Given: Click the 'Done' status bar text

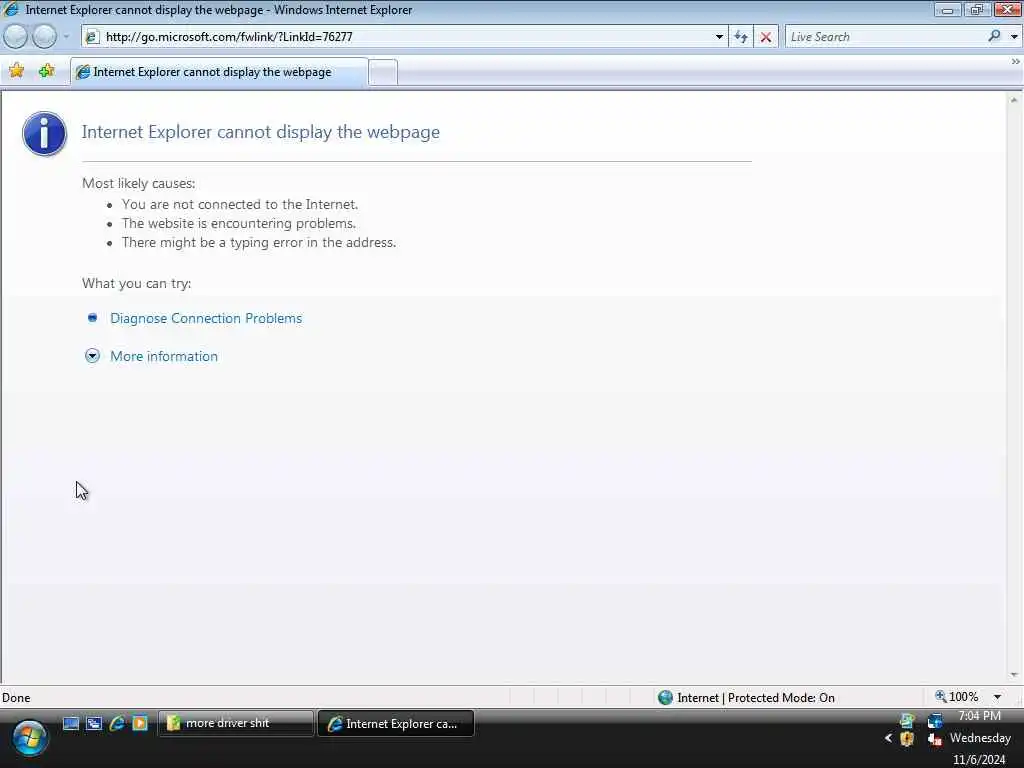Looking at the screenshot, I should [x=16, y=697].
